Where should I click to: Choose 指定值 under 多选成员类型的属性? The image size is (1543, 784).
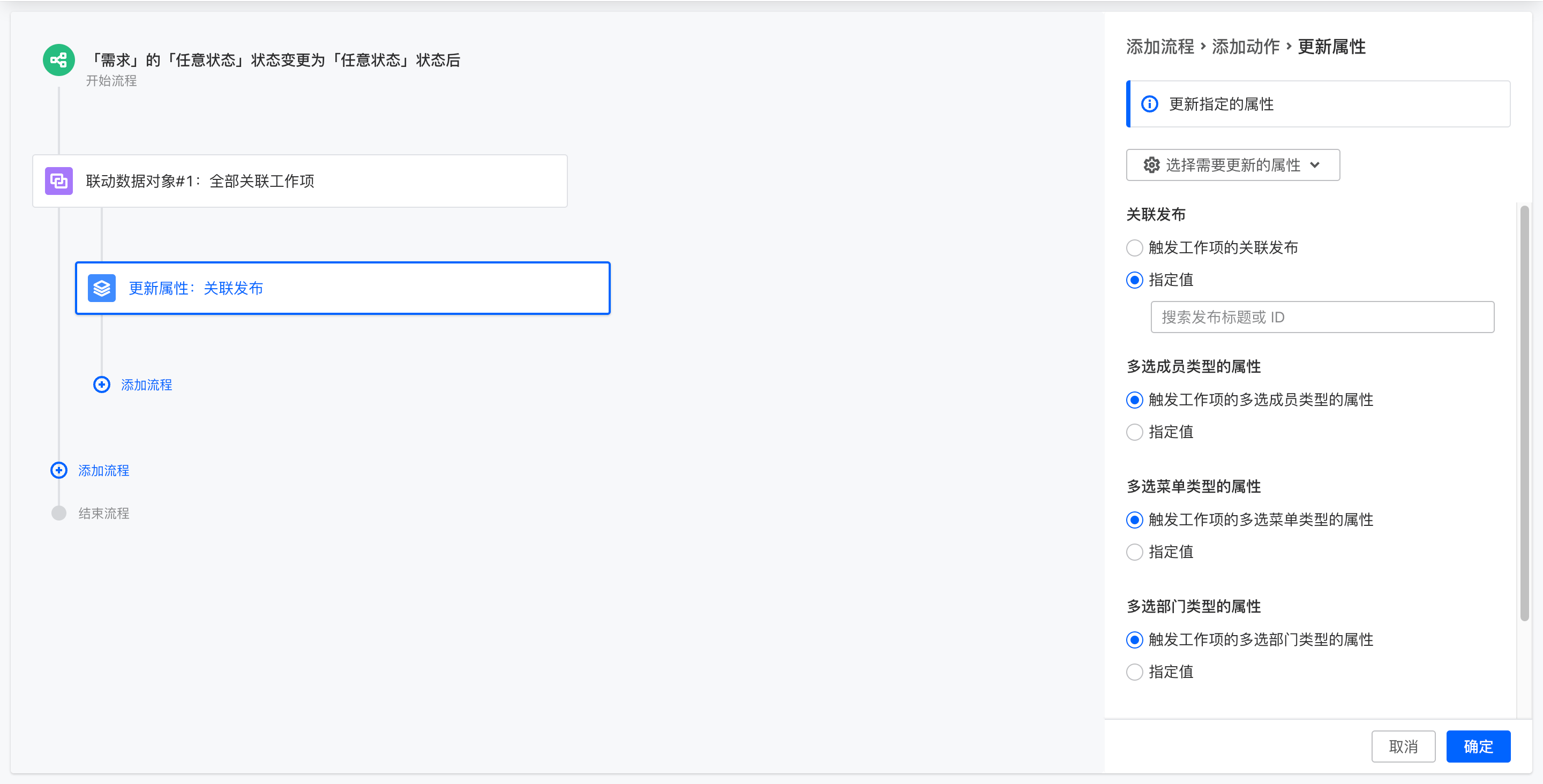[x=1135, y=432]
